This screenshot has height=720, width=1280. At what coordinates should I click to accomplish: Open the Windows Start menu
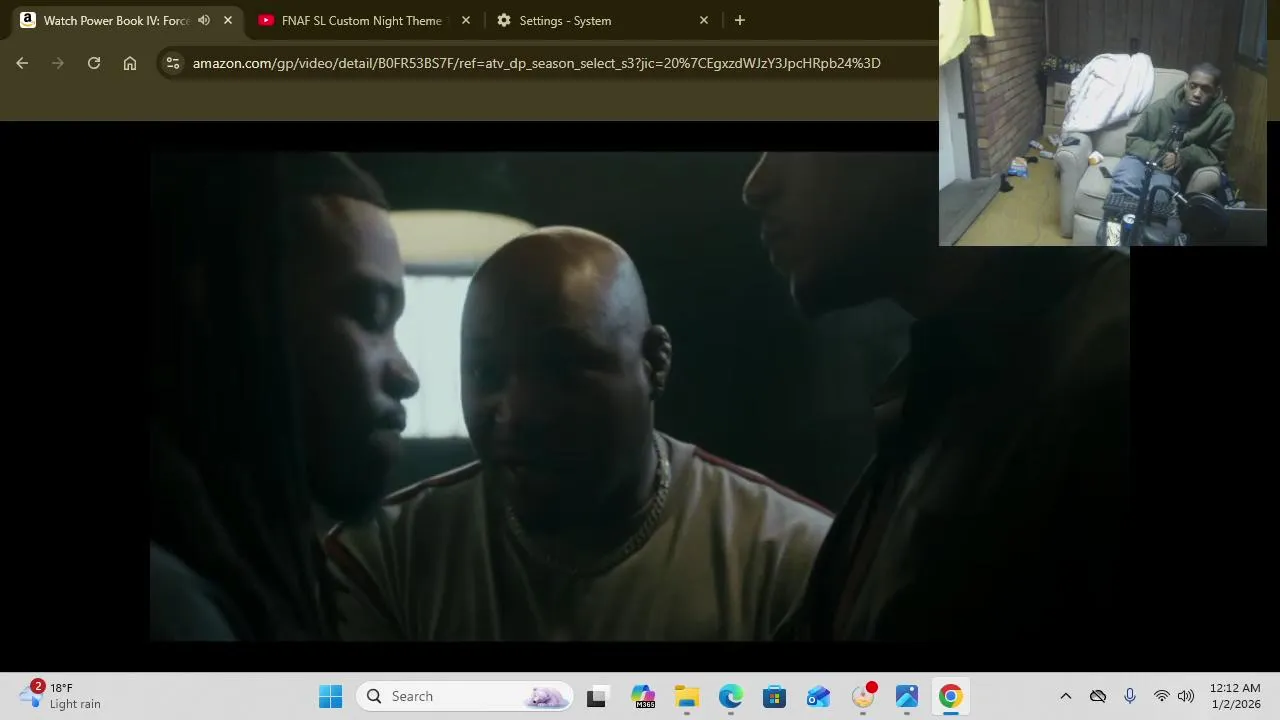331,696
